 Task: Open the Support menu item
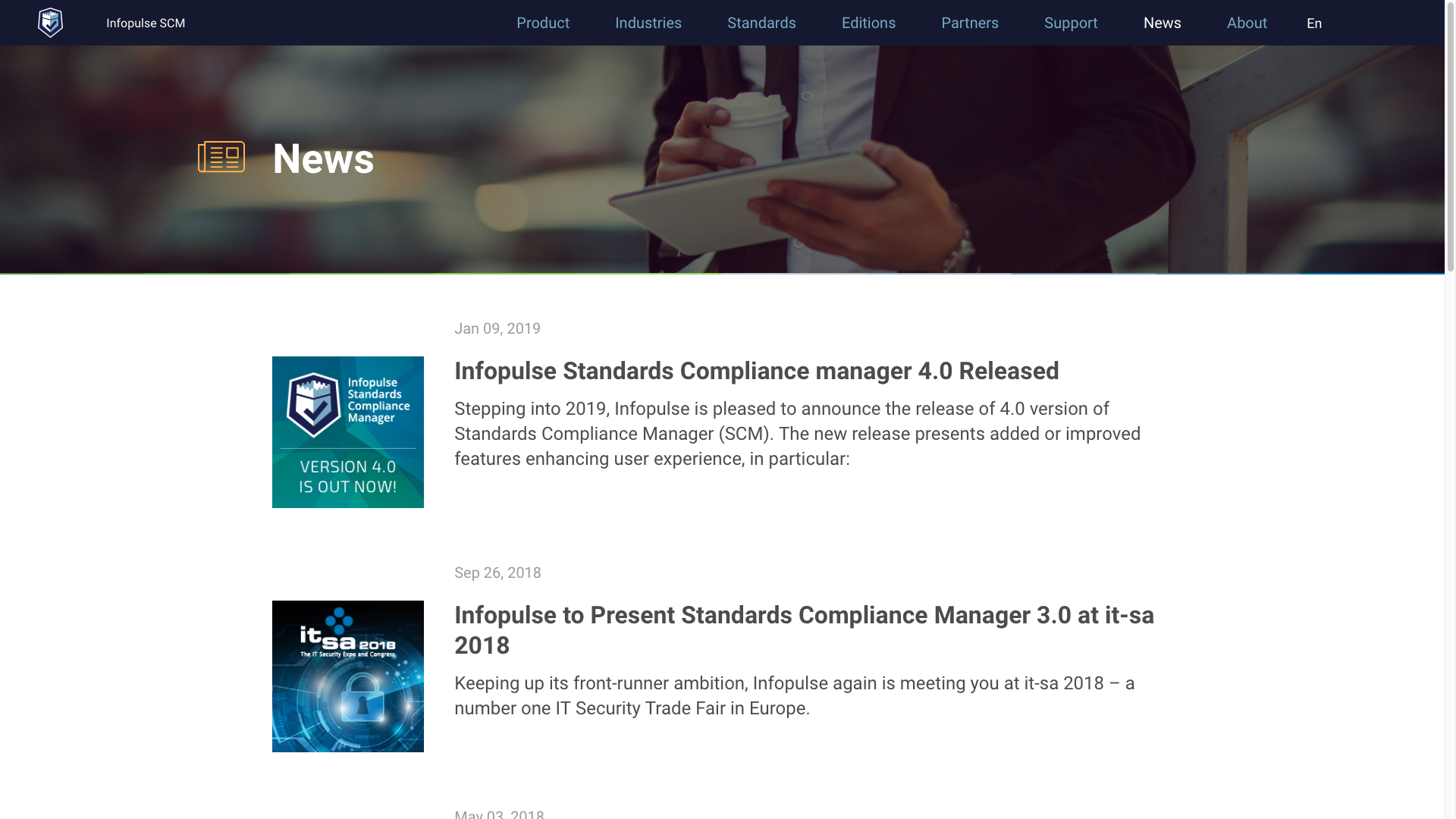tap(1071, 23)
